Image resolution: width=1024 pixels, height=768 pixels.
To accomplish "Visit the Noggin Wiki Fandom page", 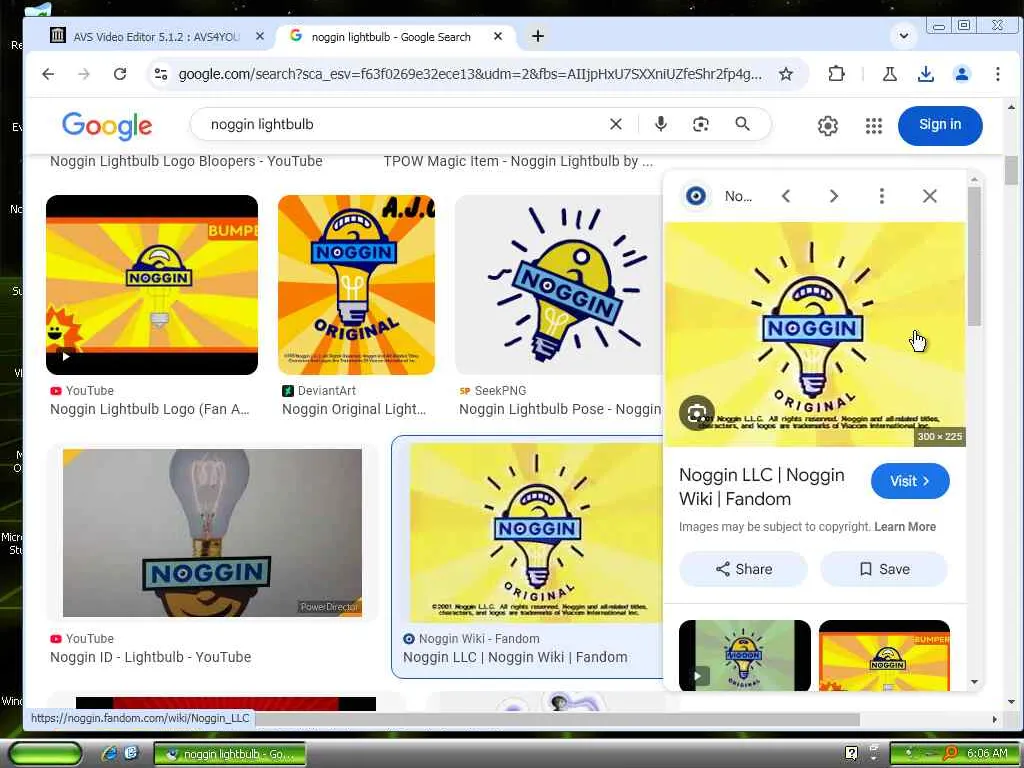I will pyautogui.click(x=910, y=481).
